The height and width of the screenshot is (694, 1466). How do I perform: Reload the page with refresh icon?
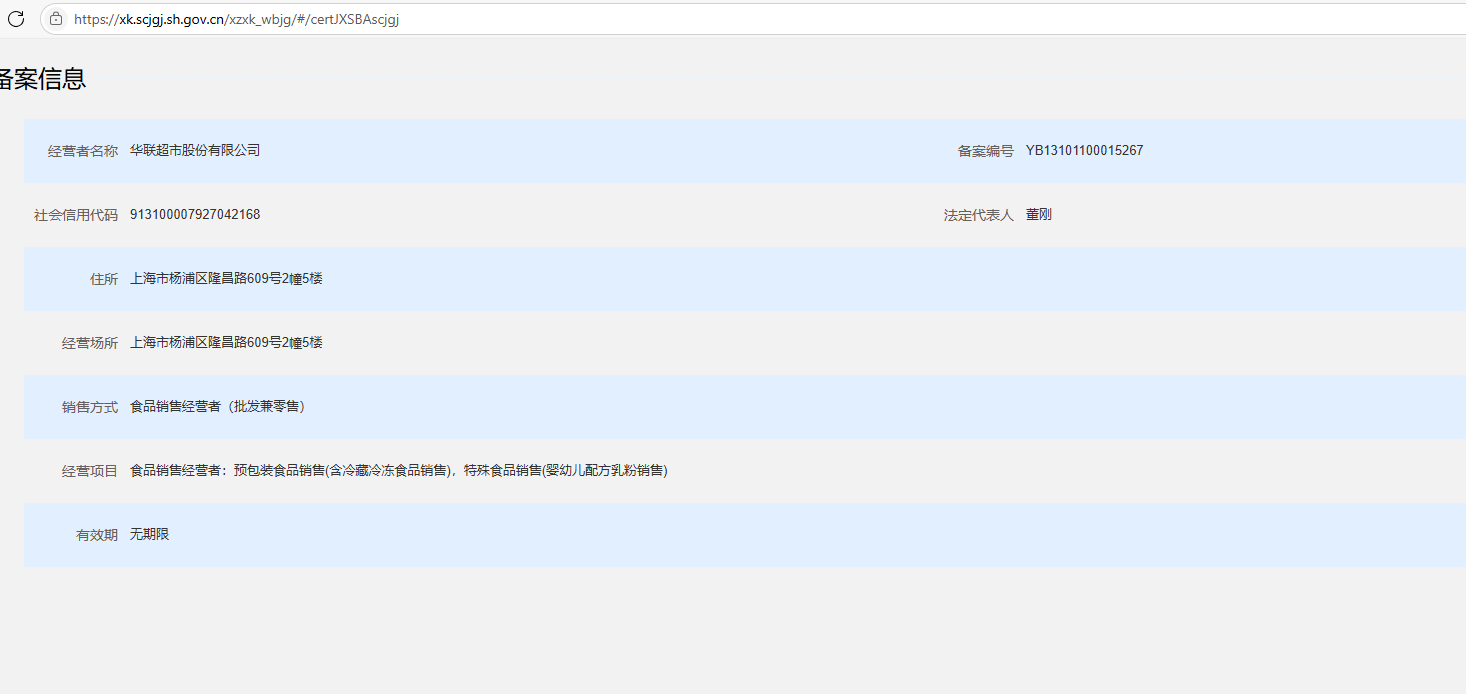pyautogui.click(x=16, y=18)
